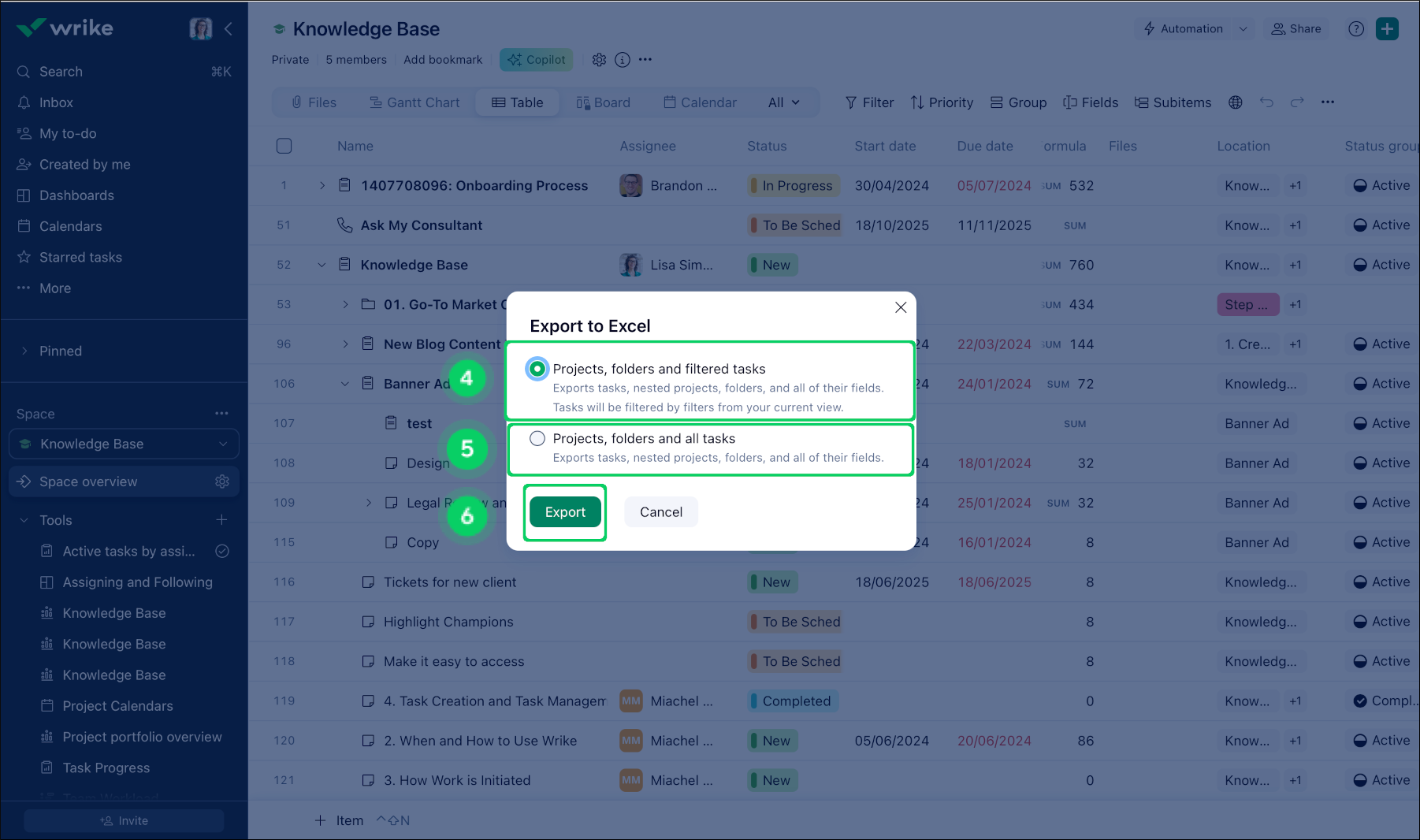This screenshot has width=1420, height=840.
Task: Select Projects, folders and filtered tasks option
Action: [x=537, y=369]
